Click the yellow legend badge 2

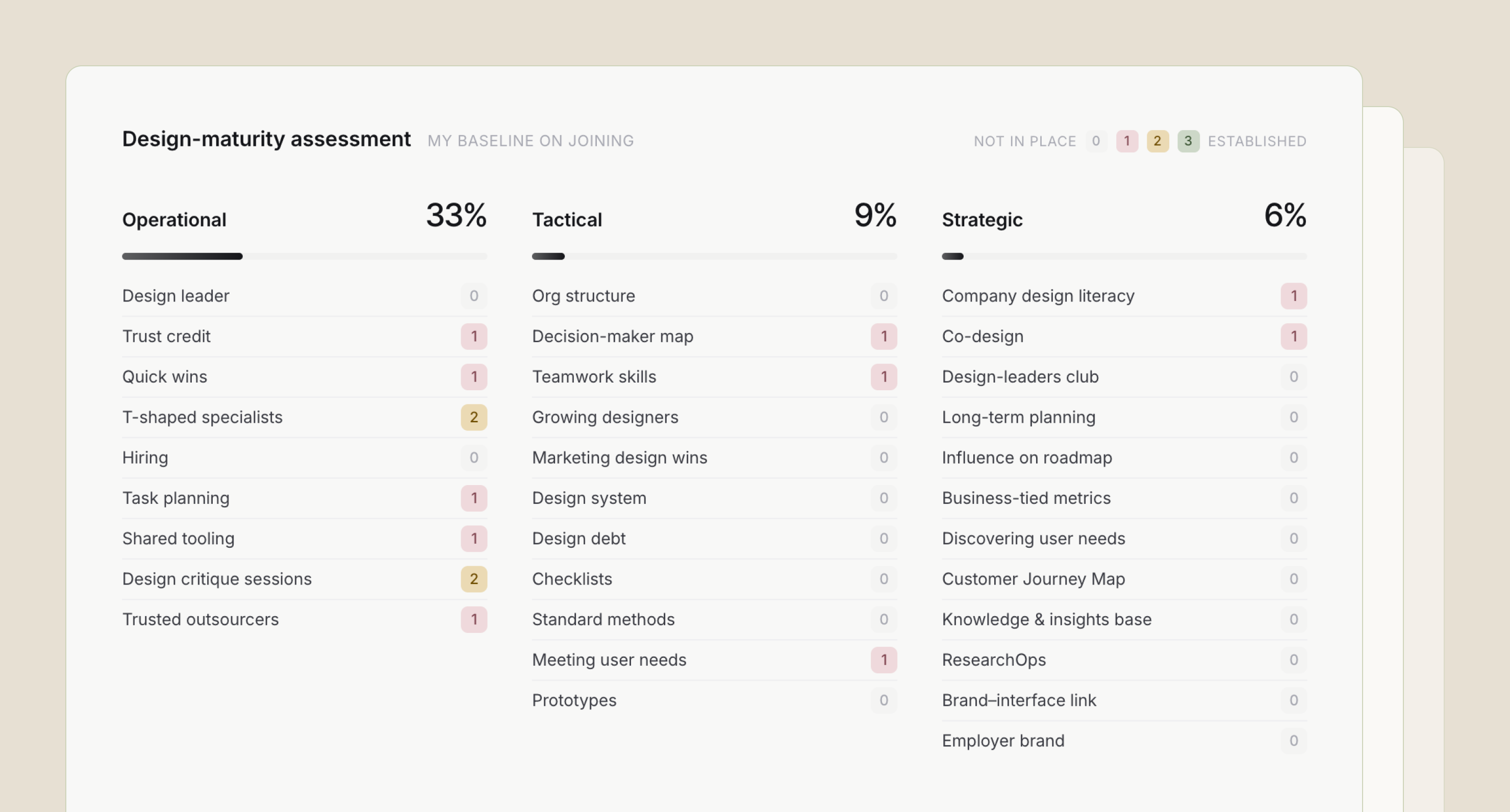(1157, 141)
